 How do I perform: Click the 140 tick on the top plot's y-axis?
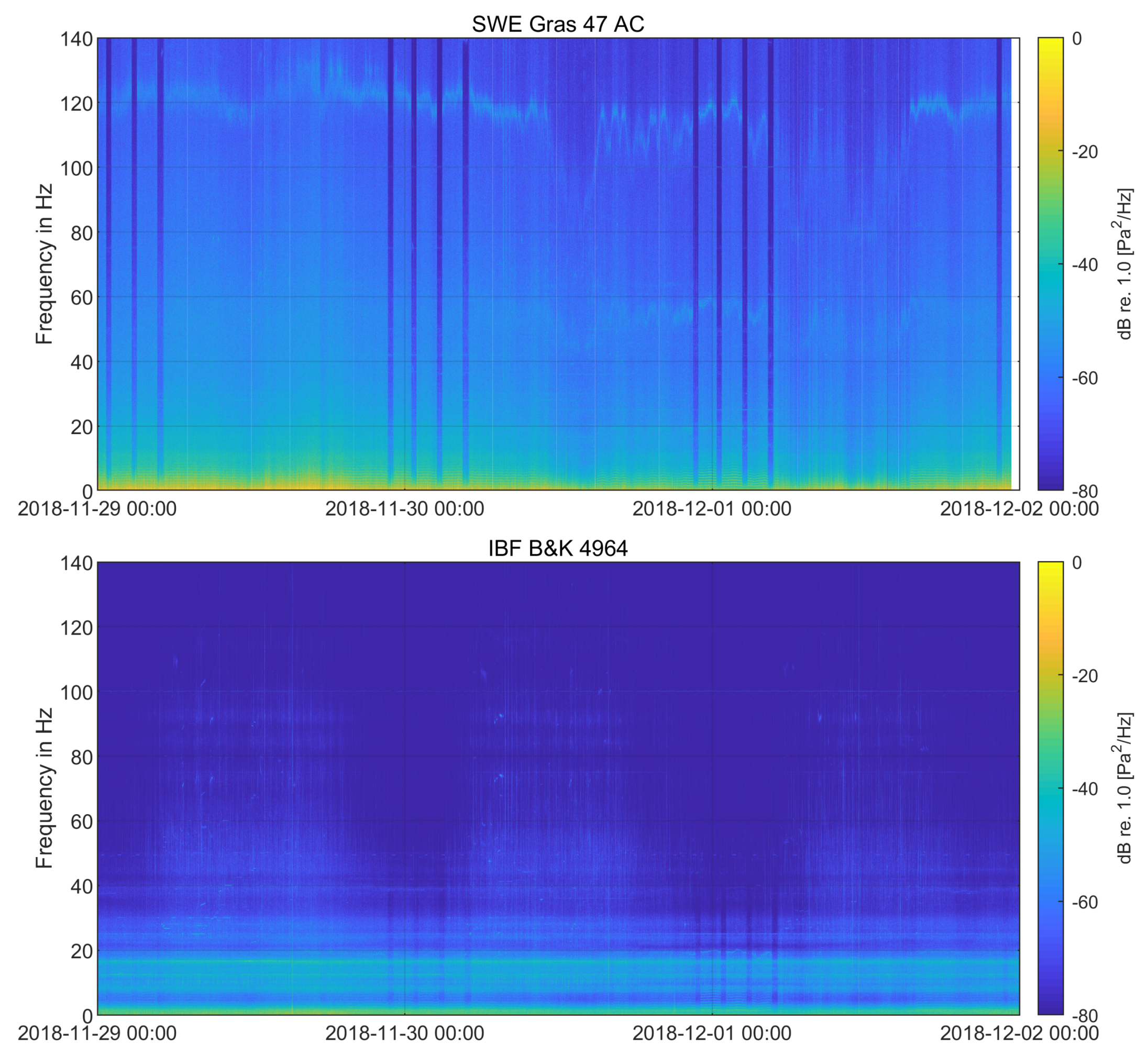[x=76, y=39]
